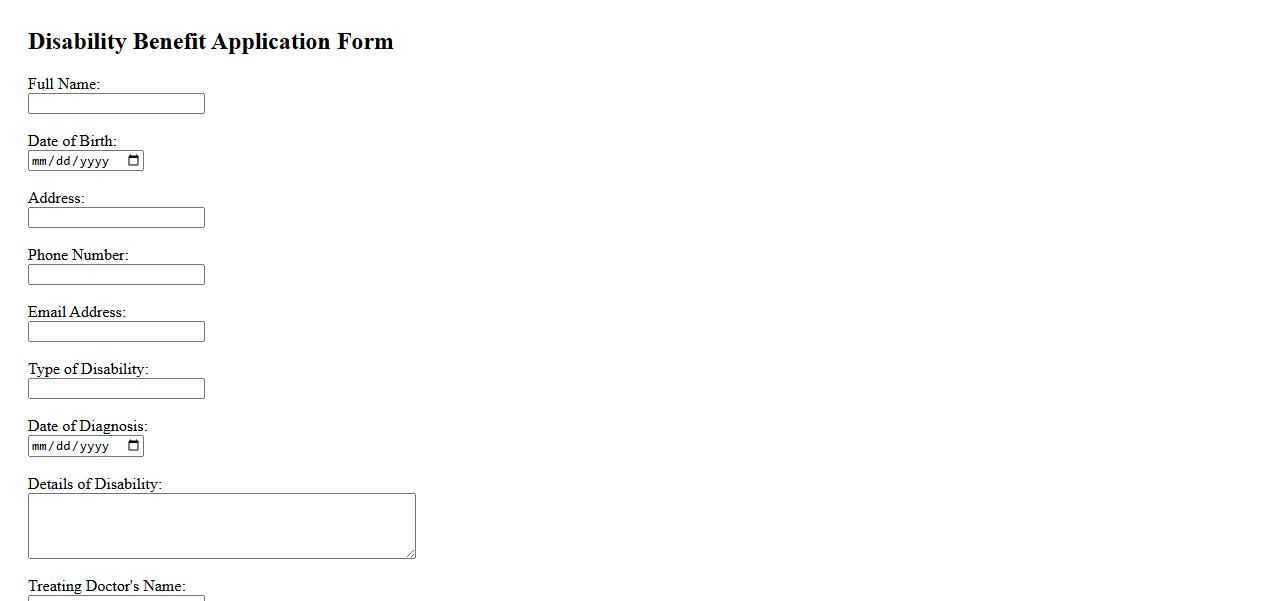Click the "Full Name:" label

64,84
